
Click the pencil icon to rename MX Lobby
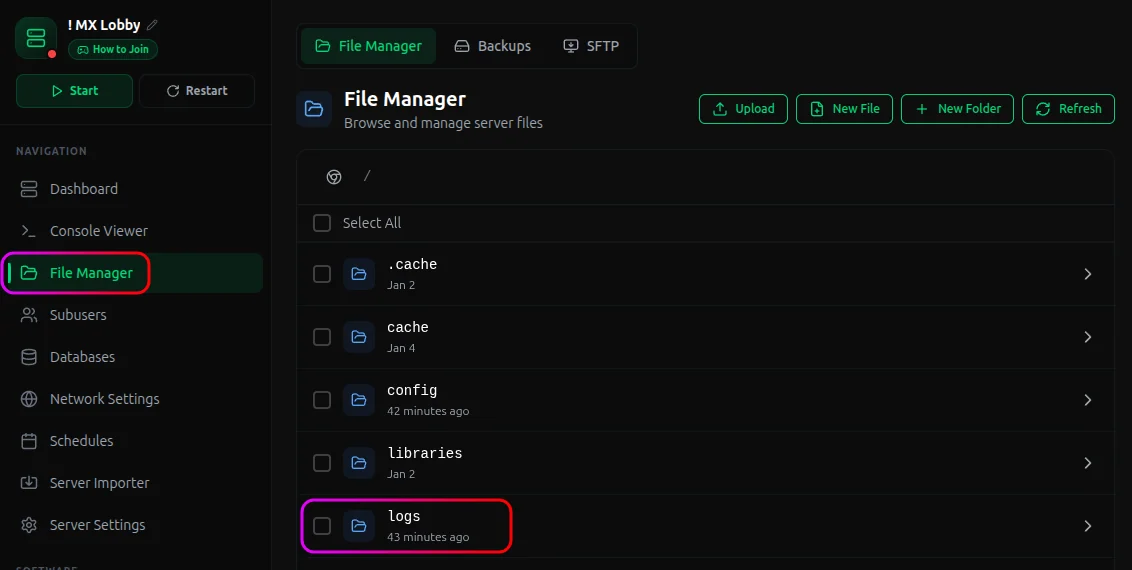coord(152,25)
